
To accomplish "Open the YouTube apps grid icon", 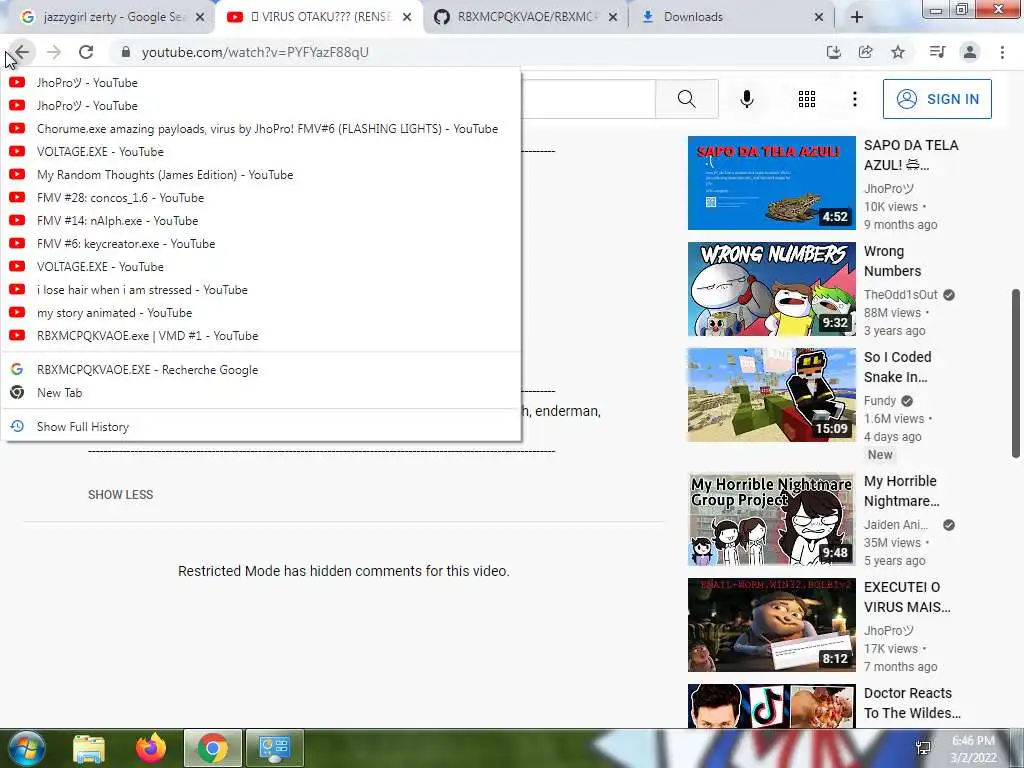I will pos(807,99).
